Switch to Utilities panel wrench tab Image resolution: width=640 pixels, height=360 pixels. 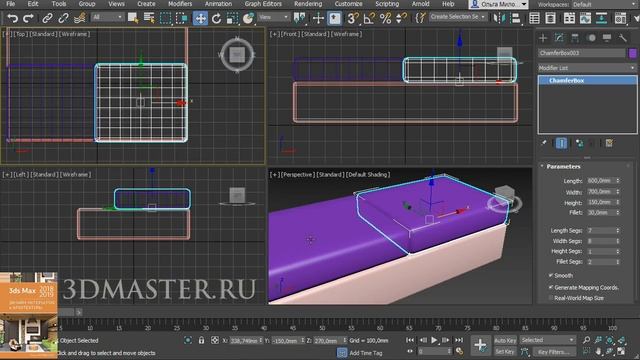pyautogui.click(x=623, y=38)
